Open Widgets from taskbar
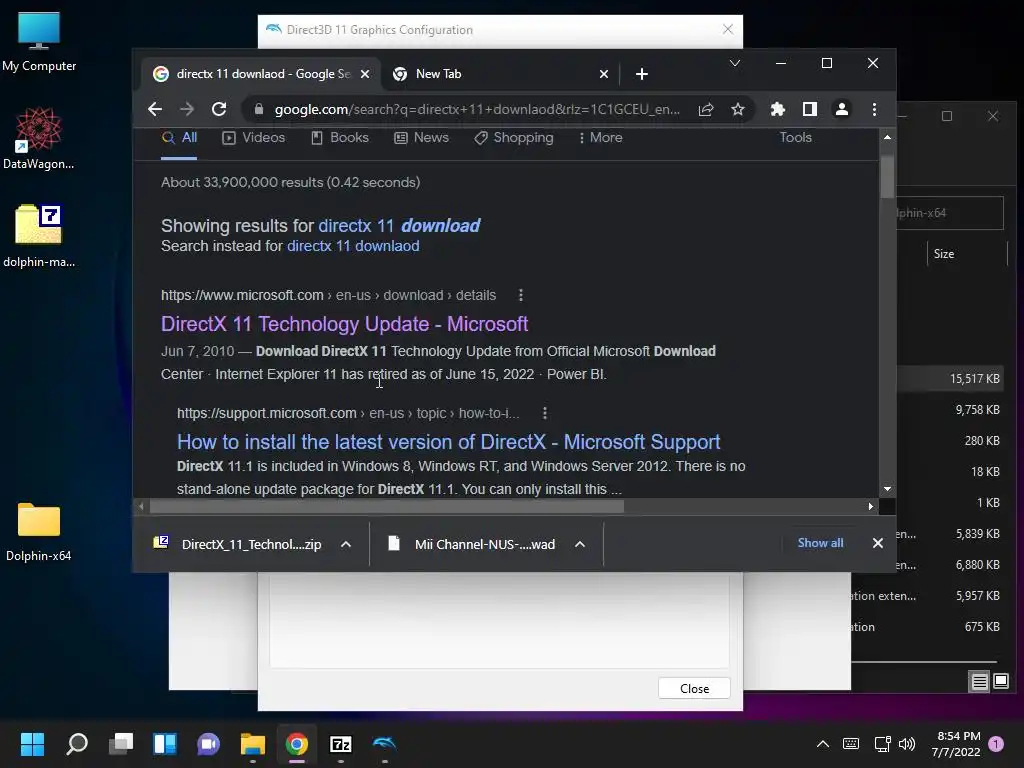Screen dimensions: 1024x768 [165, 744]
